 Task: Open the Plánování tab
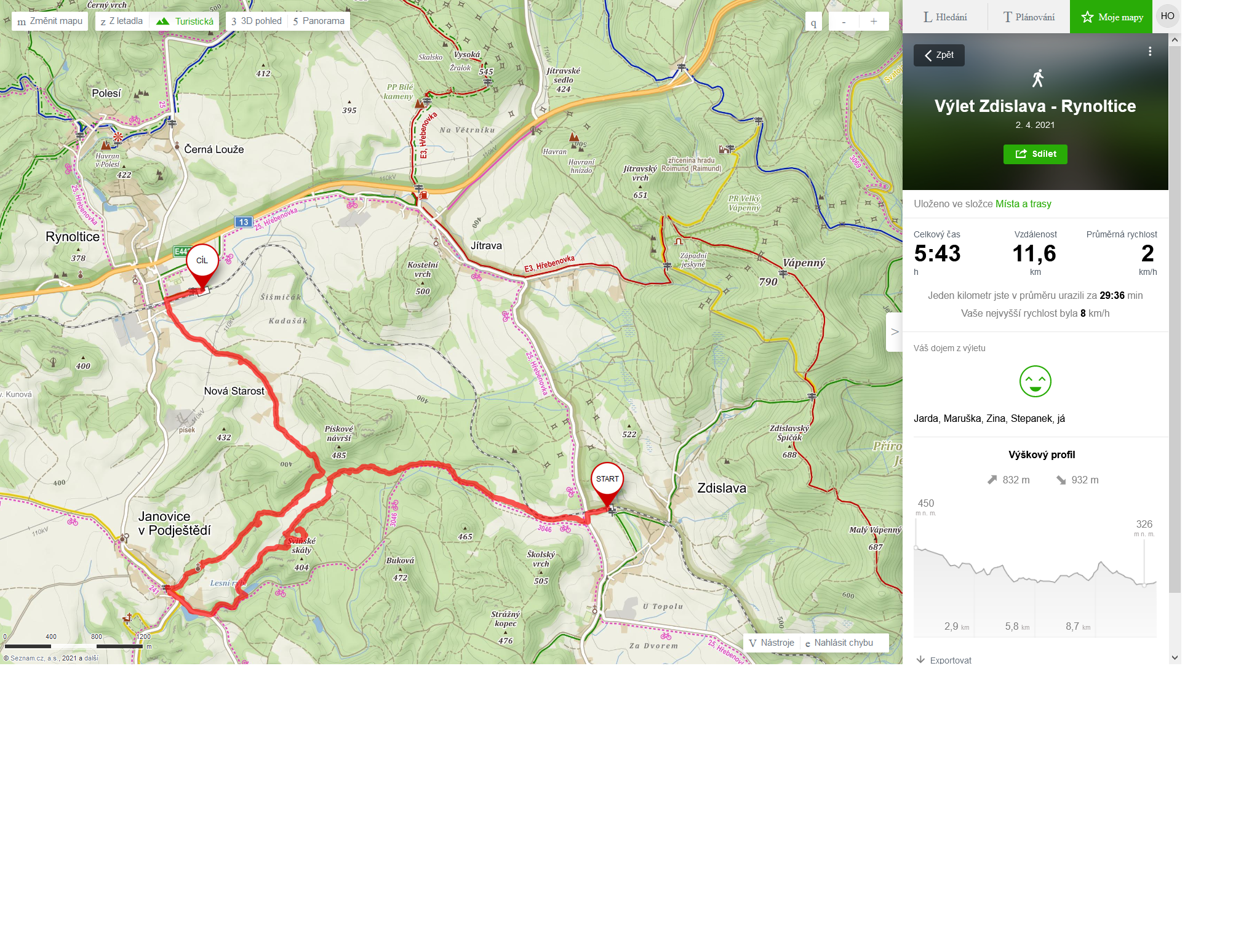coord(1029,17)
